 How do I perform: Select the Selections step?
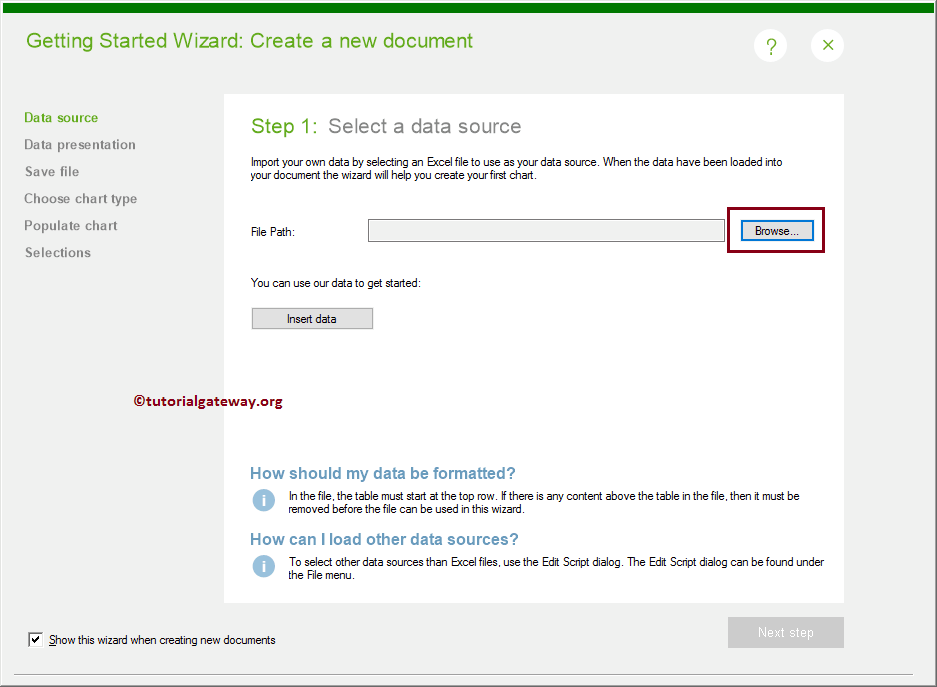(57, 252)
